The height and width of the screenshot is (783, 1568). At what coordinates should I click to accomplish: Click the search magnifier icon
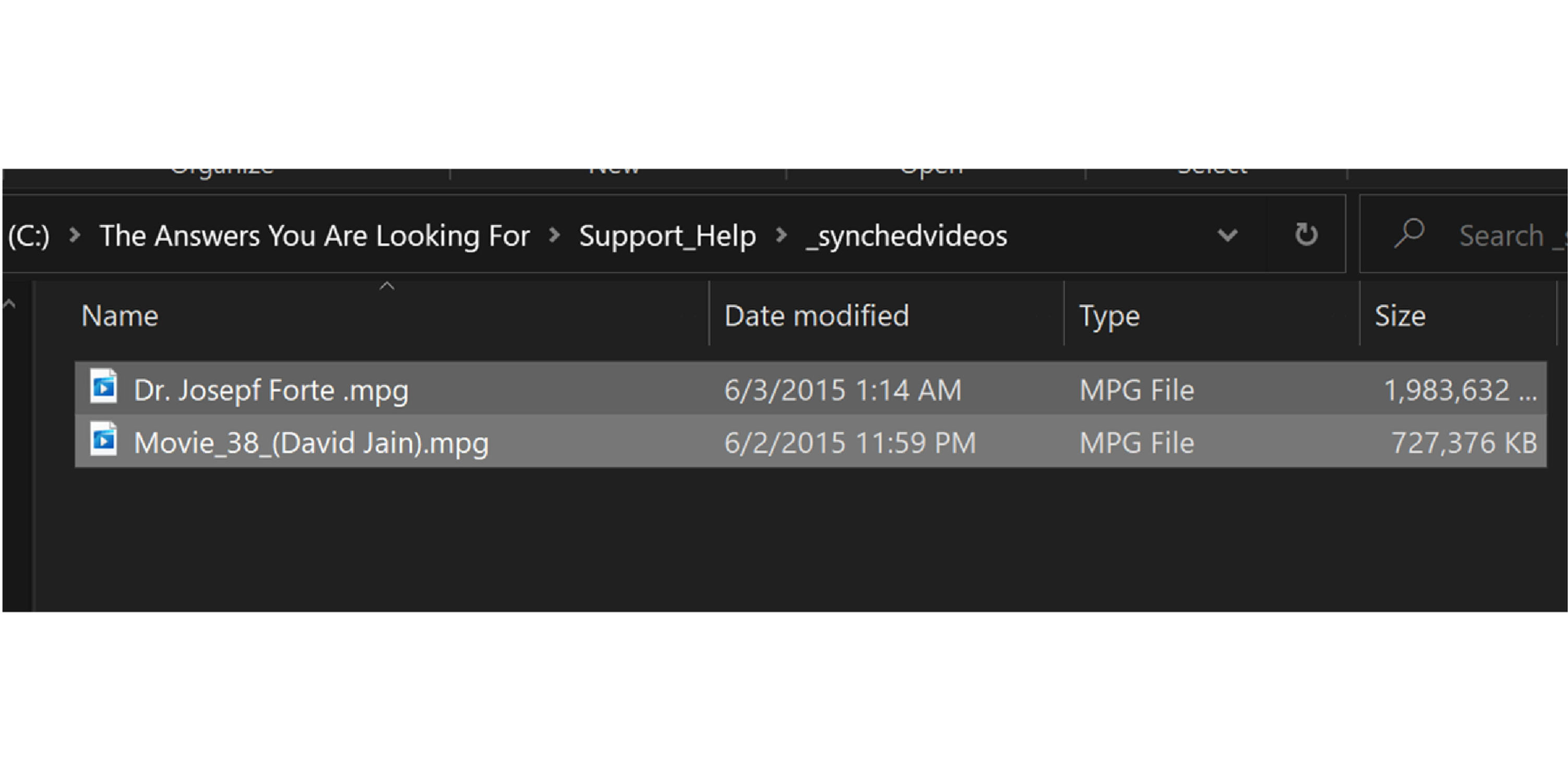(x=1408, y=234)
